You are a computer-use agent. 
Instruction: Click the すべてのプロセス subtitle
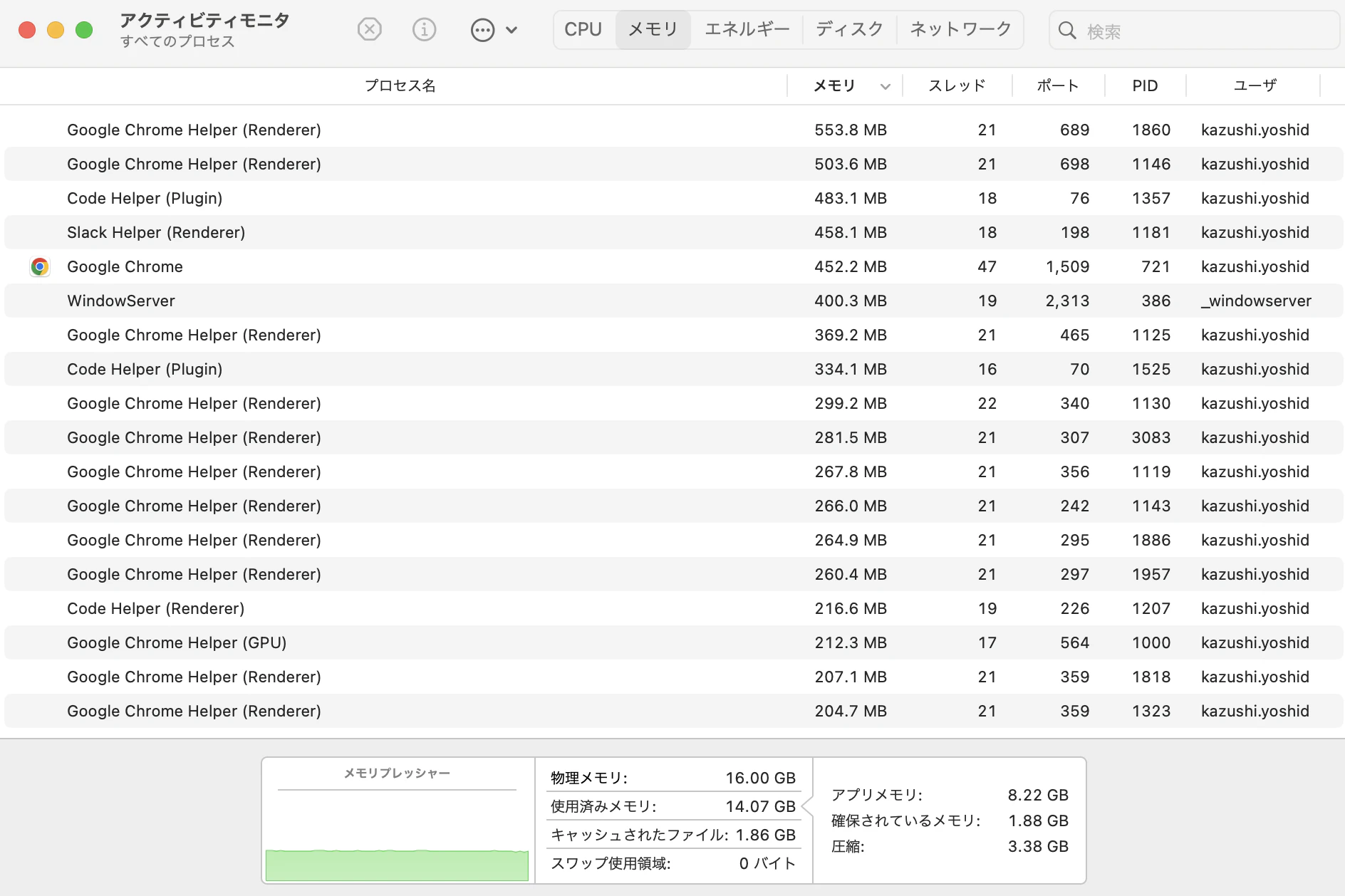177,41
